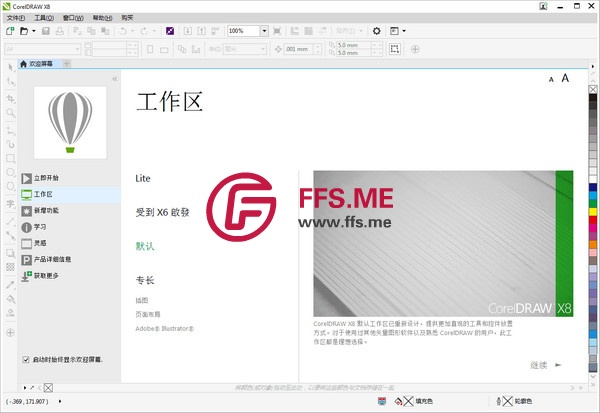The image size is (600, 413).
Task: Click the large A increase text size
Action: pyautogui.click(x=565, y=78)
